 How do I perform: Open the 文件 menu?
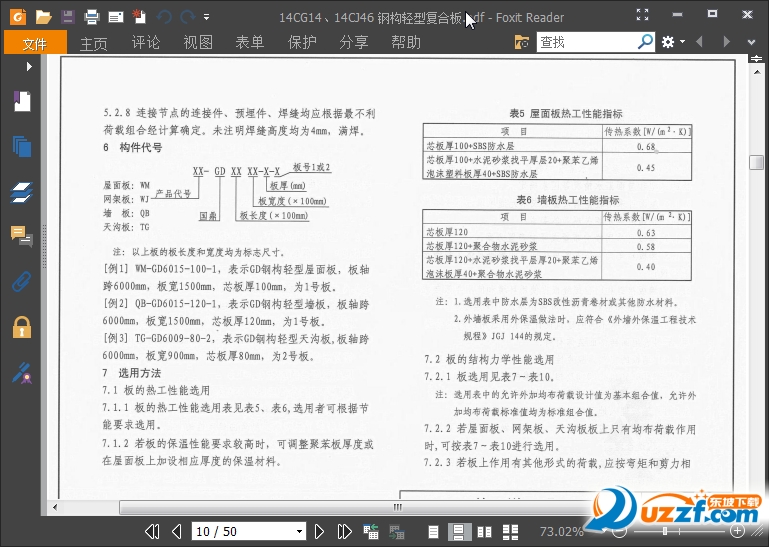click(x=35, y=43)
